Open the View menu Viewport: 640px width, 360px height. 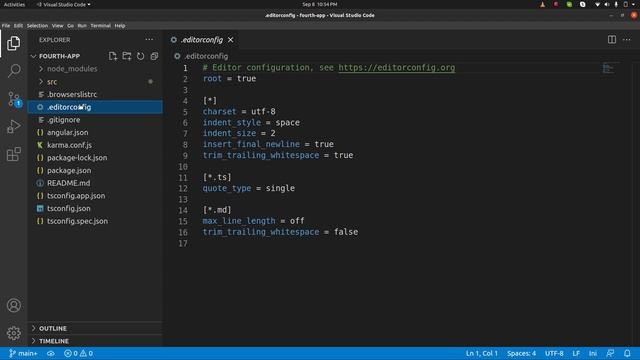58,25
